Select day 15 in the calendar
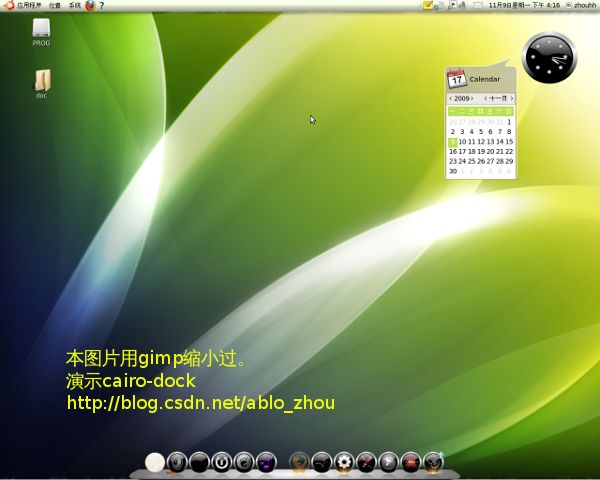600x480 pixels. pos(509,142)
